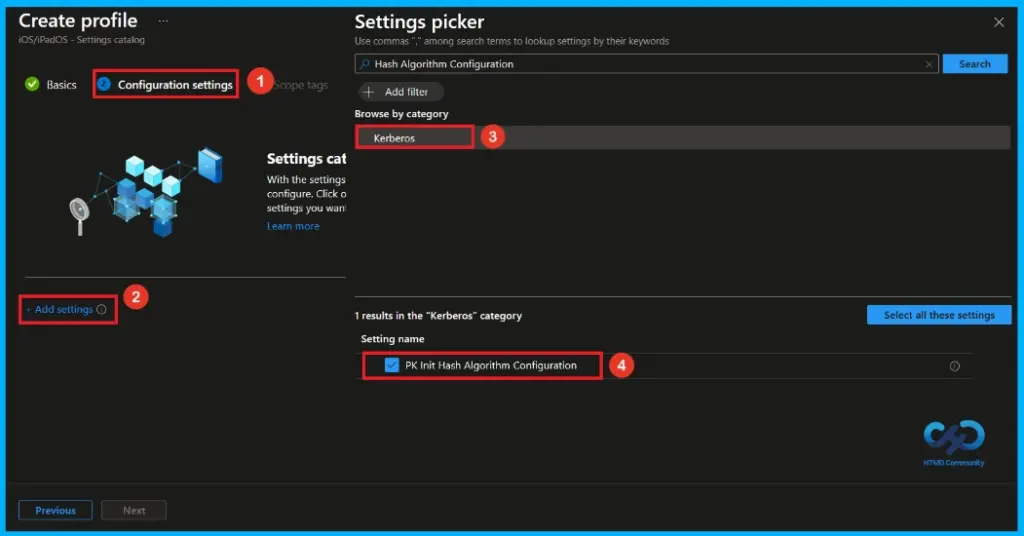Click the Setting name column header

coord(392,339)
